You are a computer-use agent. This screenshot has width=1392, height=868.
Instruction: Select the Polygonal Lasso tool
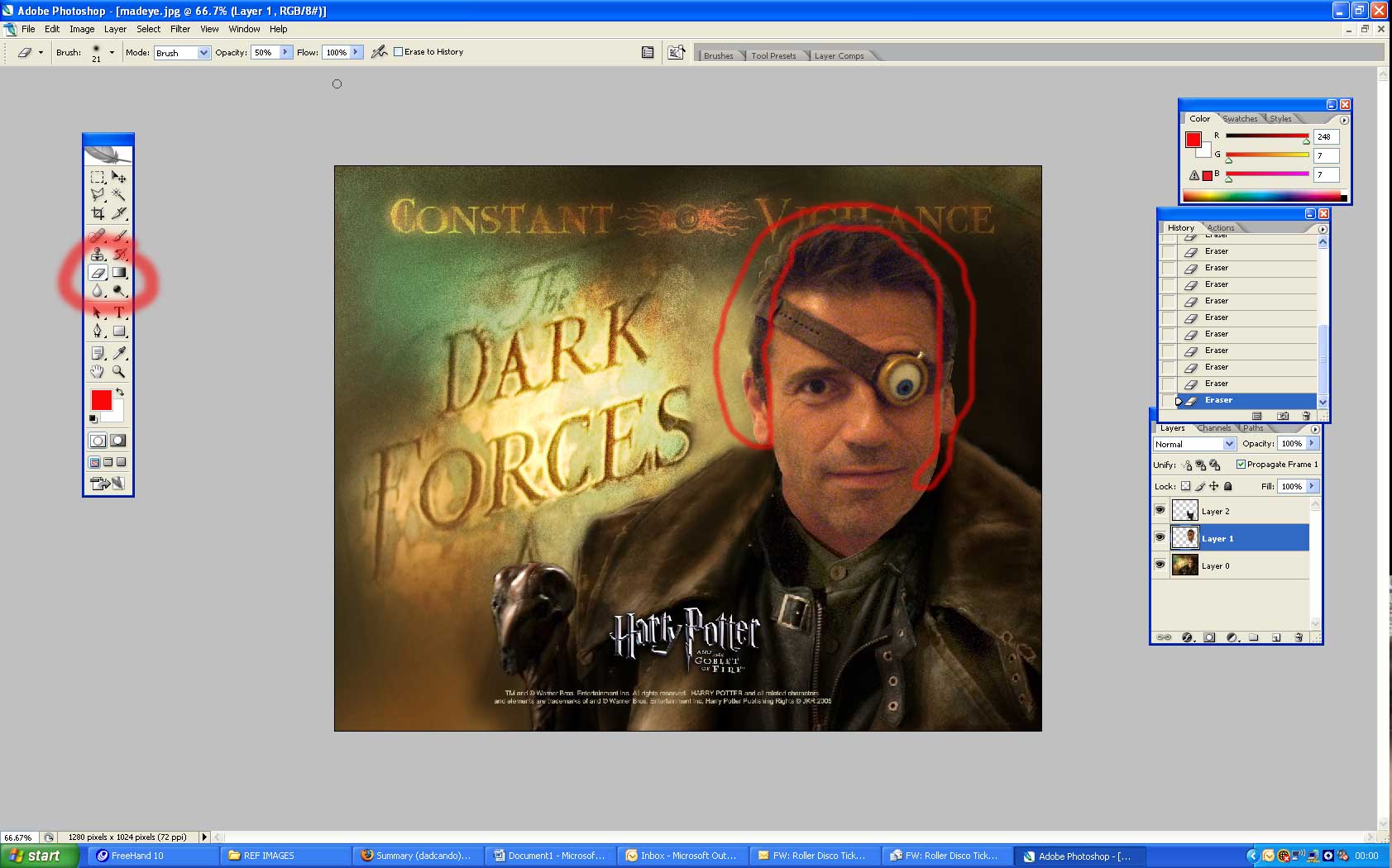coord(98,195)
